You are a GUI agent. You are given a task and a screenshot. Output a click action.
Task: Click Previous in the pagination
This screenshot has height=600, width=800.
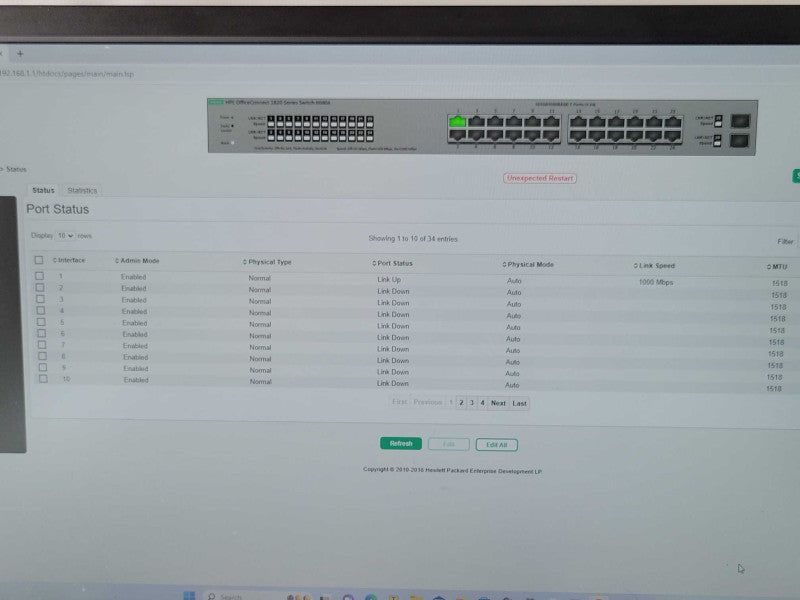click(x=428, y=402)
